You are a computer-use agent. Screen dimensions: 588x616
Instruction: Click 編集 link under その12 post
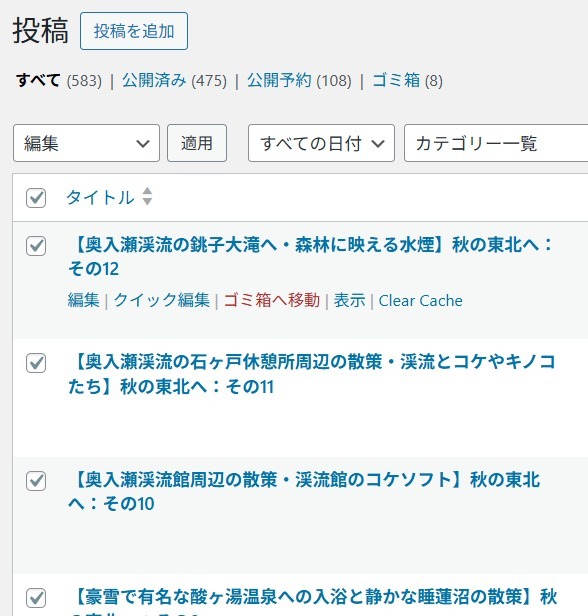pyautogui.click(x=83, y=301)
